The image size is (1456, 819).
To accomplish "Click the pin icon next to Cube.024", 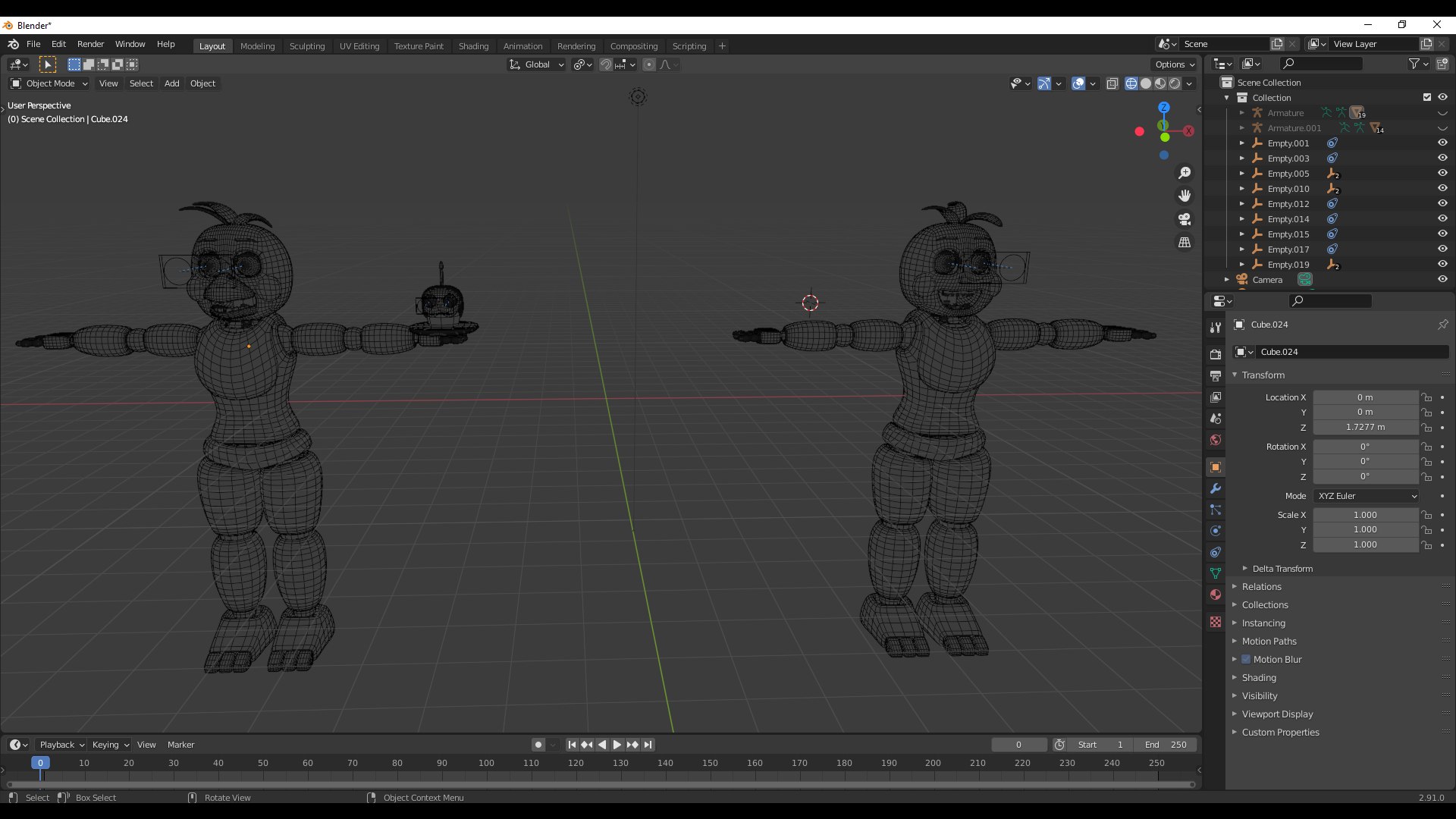I will (x=1442, y=325).
